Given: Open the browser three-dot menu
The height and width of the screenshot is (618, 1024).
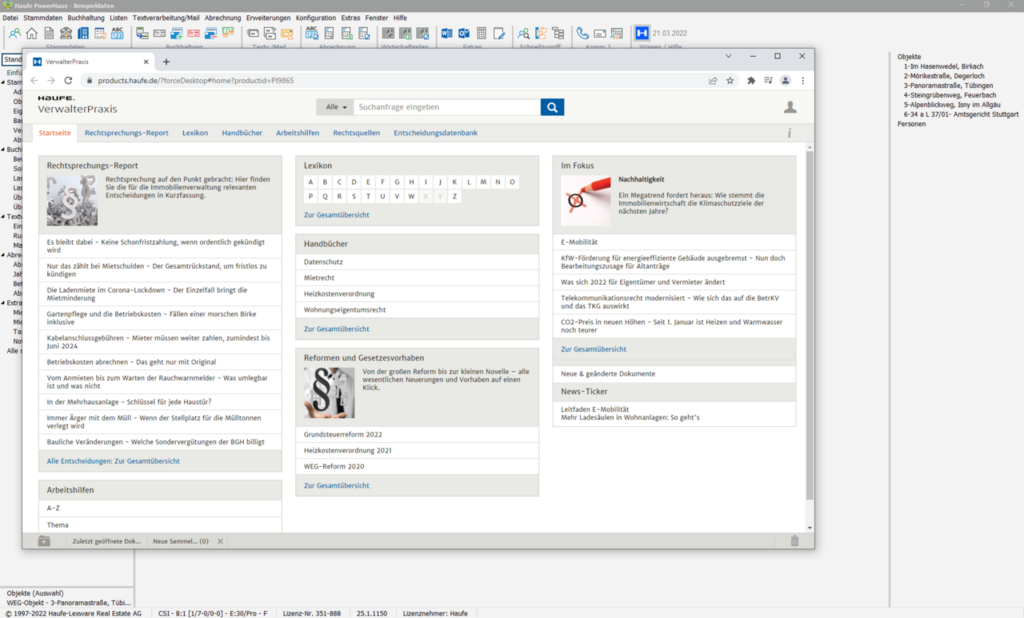Looking at the screenshot, I should (x=803, y=80).
